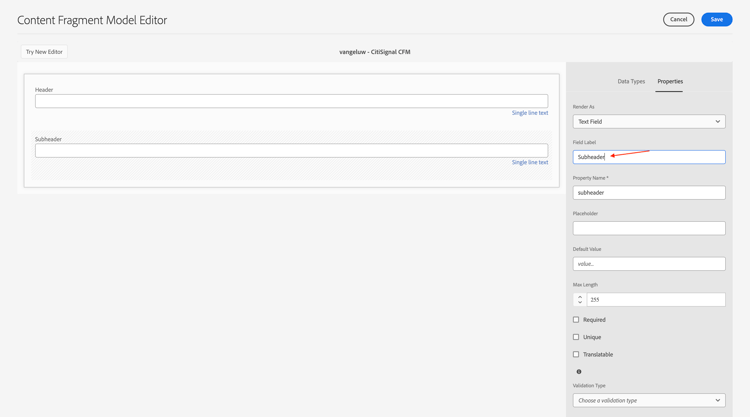Click the 'vangeluw - CitiSignal CFM' title
The height and width of the screenshot is (417, 750).
click(x=375, y=52)
